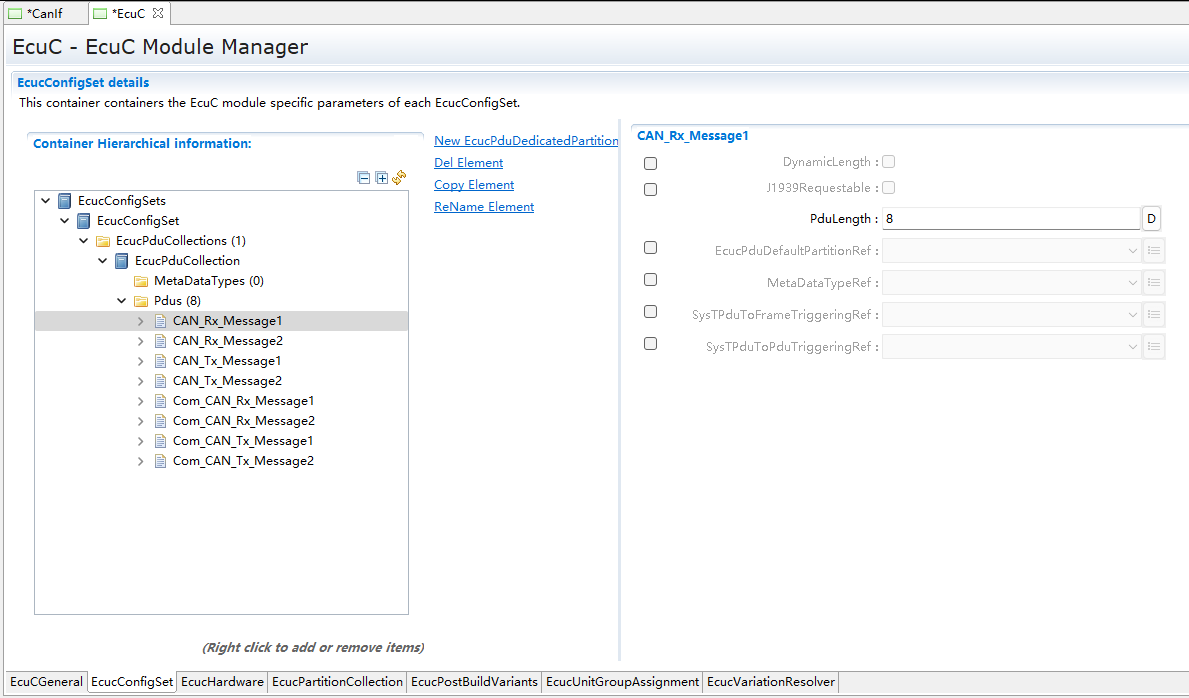Click the Copy Element link
1189x698 pixels.
pyautogui.click(x=474, y=185)
